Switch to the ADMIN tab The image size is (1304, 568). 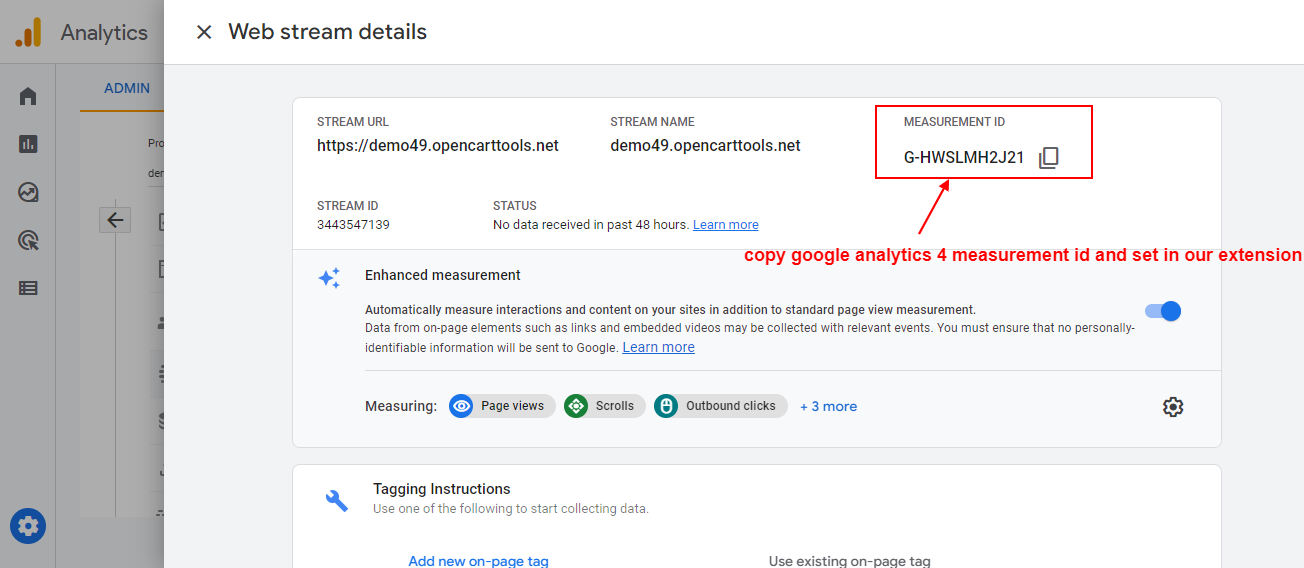point(127,88)
